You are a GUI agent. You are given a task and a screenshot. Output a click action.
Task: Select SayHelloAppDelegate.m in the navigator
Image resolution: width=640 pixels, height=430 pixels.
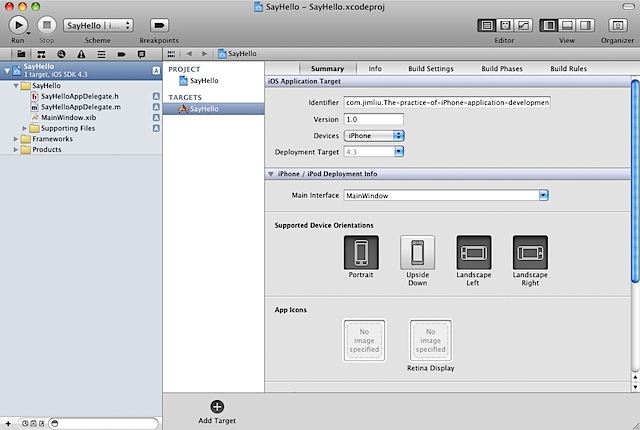click(80, 107)
